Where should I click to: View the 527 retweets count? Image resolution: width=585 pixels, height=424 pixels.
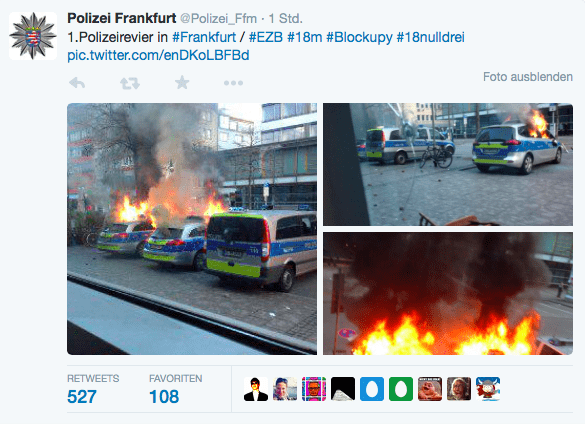point(82,396)
